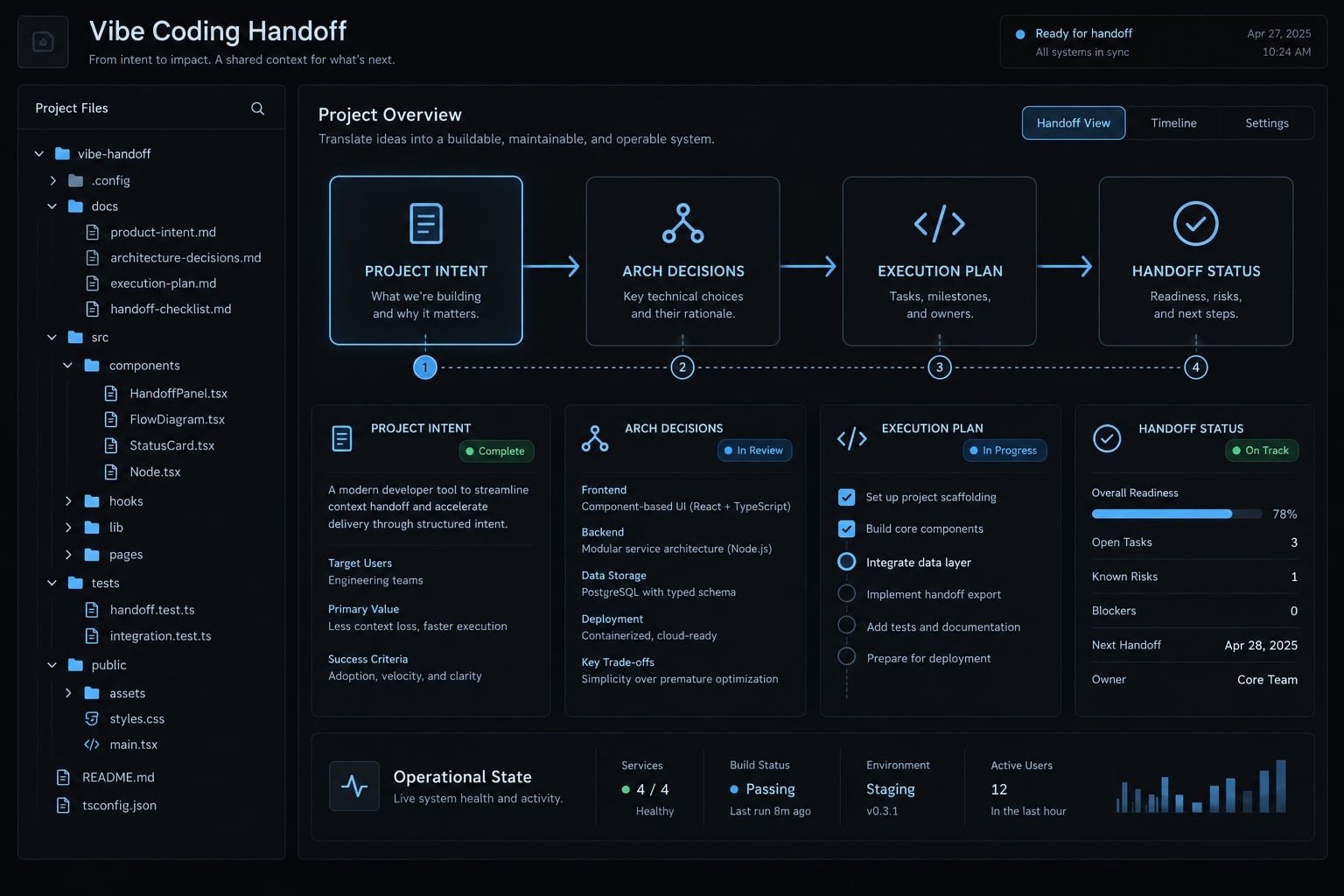This screenshot has height=896, width=1344.
Task: Click the document icon in Project Intent detail panel
Action: [x=342, y=438]
